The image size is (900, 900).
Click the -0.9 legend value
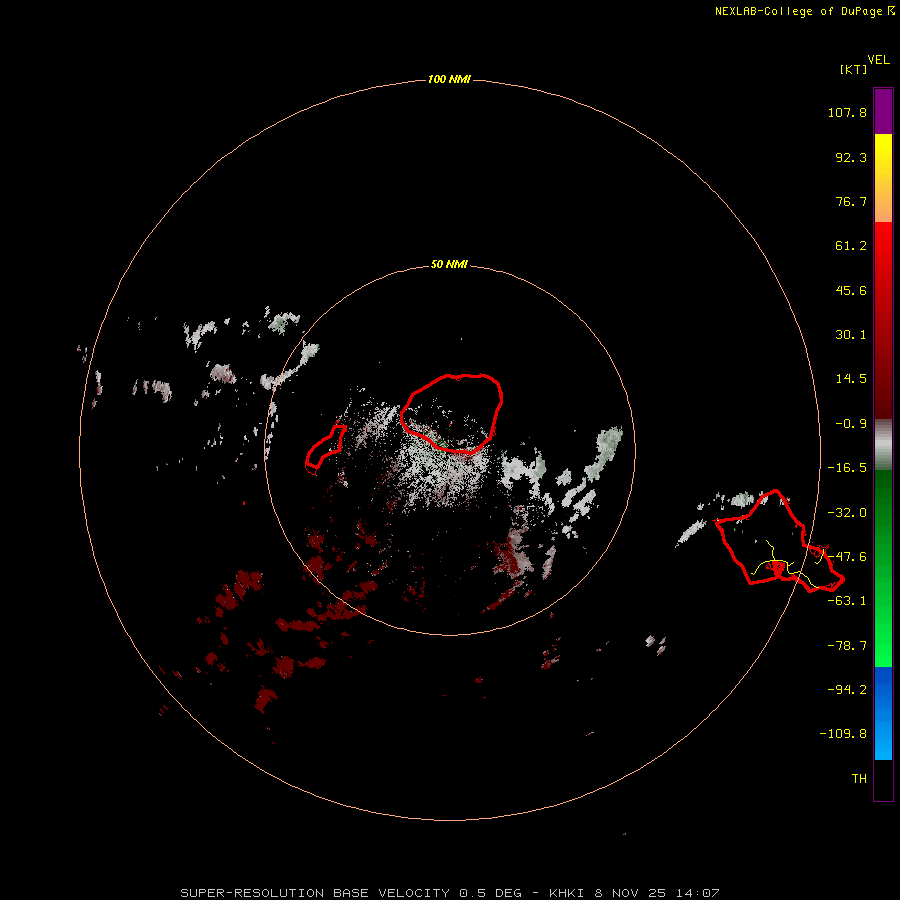click(x=851, y=424)
